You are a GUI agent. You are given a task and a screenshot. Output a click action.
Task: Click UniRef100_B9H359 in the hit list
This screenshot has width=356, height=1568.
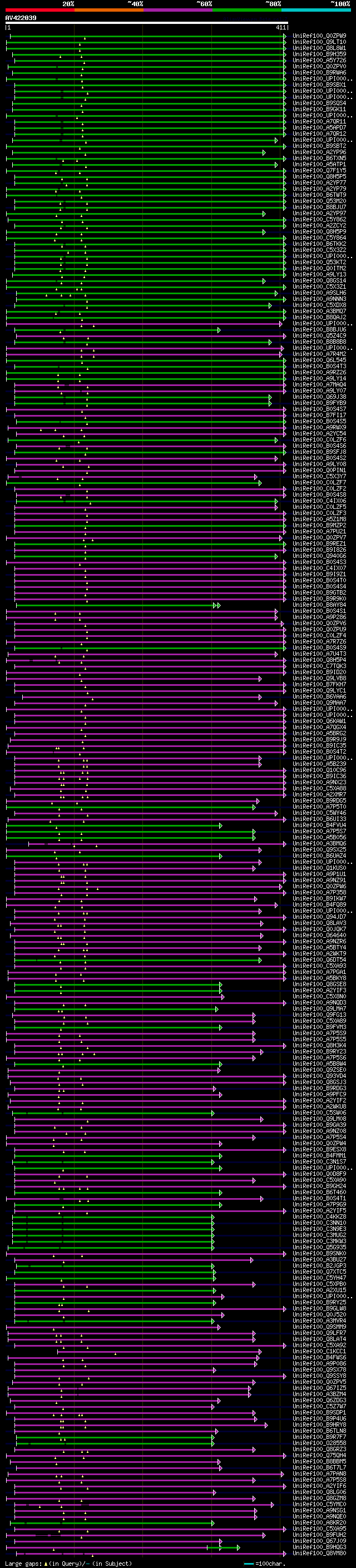pos(319,54)
